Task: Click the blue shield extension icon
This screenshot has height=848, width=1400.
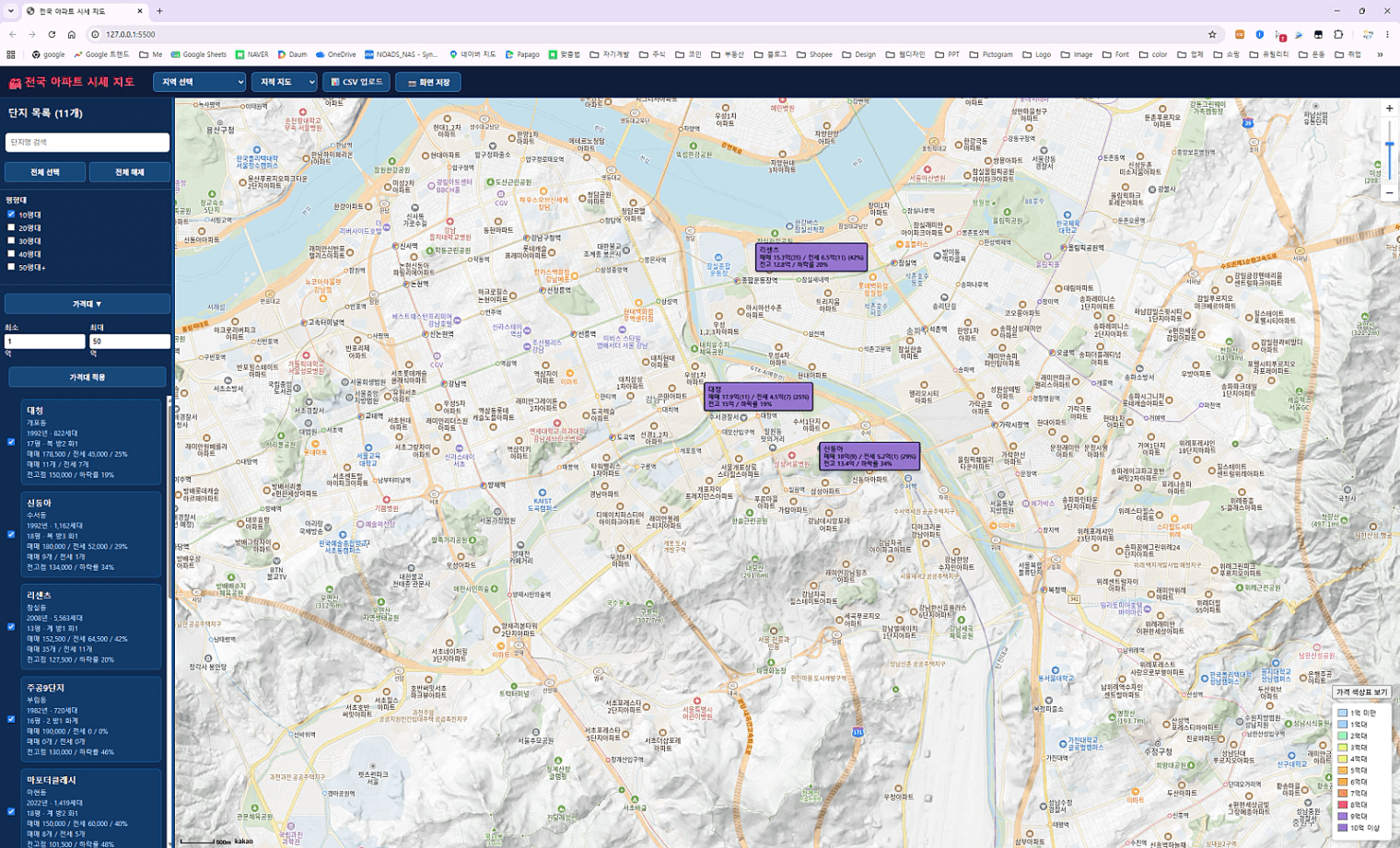Action: pyautogui.click(x=1260, y=34)
